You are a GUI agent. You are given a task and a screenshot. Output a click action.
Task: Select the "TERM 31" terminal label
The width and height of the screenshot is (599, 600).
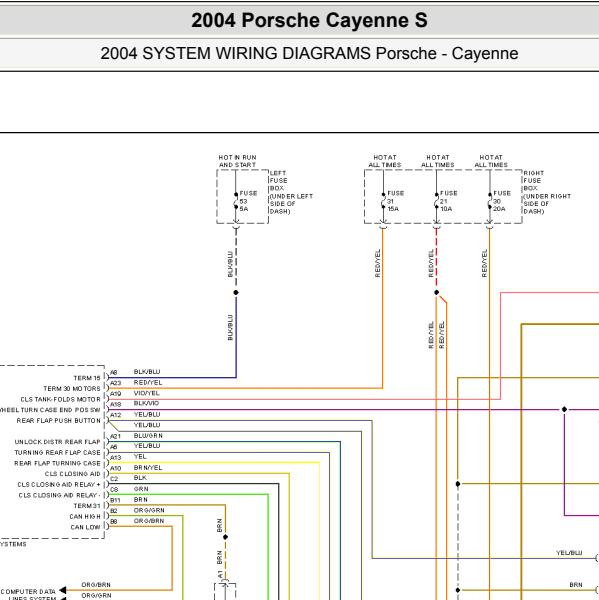(87, 506)
